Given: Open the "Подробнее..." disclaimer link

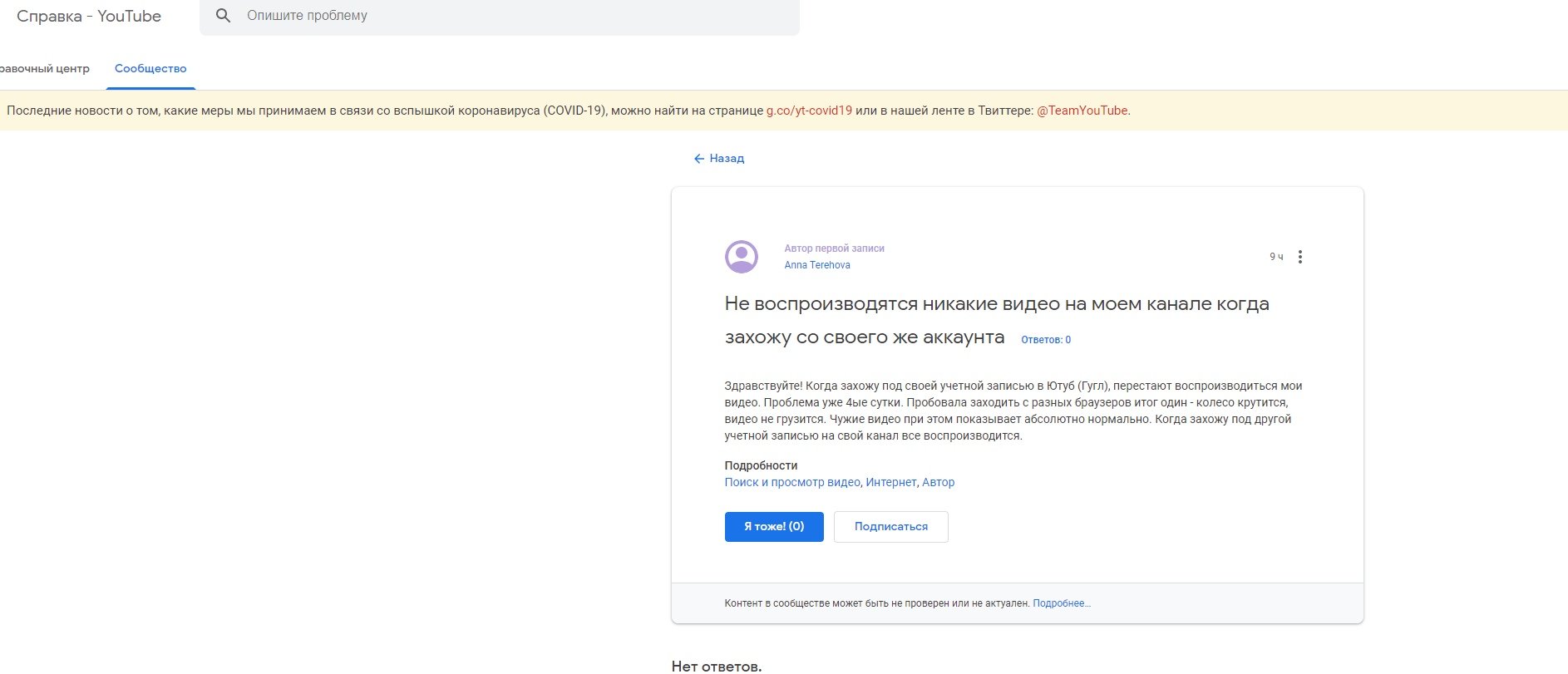Looking at the screenshot, I should click(x=1061, y=603).
